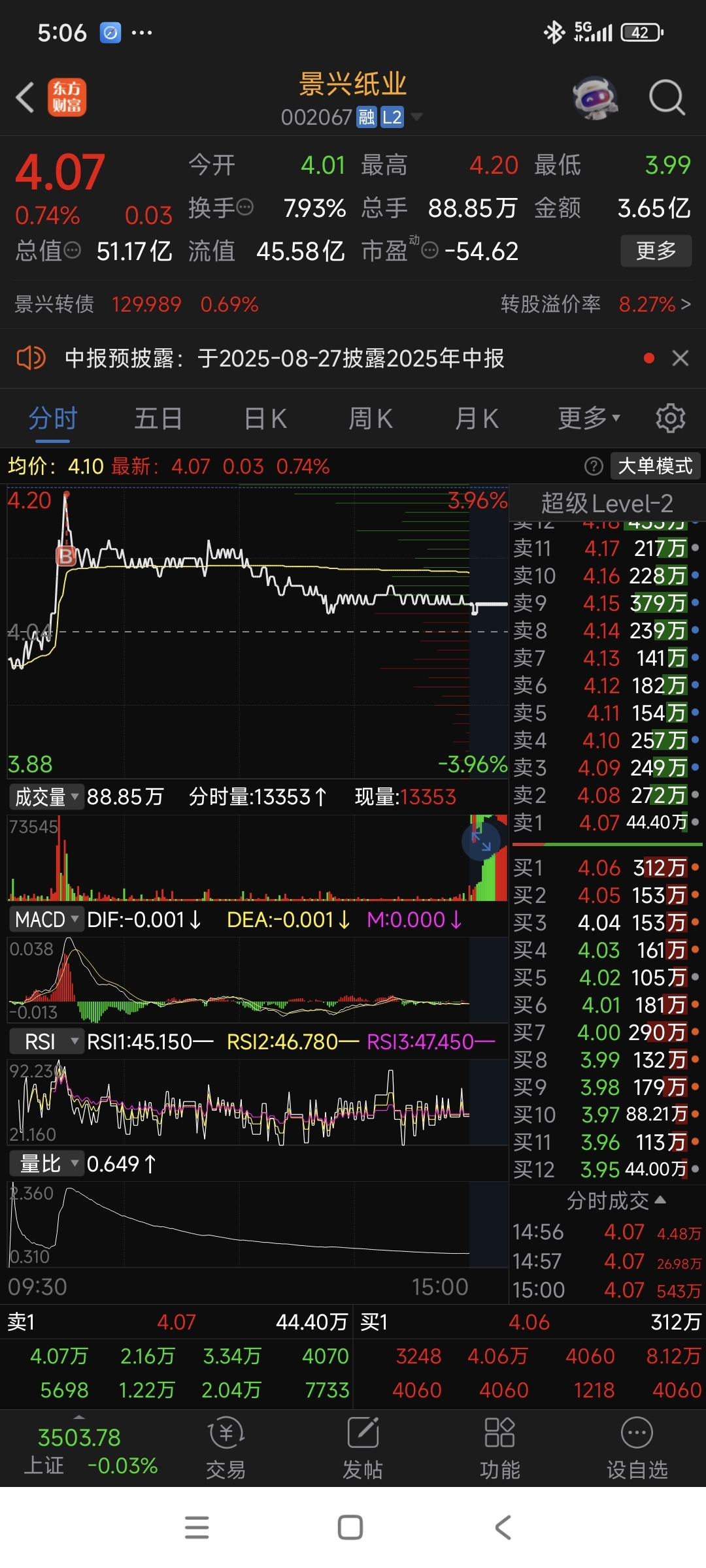The image size is (706, 1568).
Task: Select the 分时 tab
Action: 53,419
